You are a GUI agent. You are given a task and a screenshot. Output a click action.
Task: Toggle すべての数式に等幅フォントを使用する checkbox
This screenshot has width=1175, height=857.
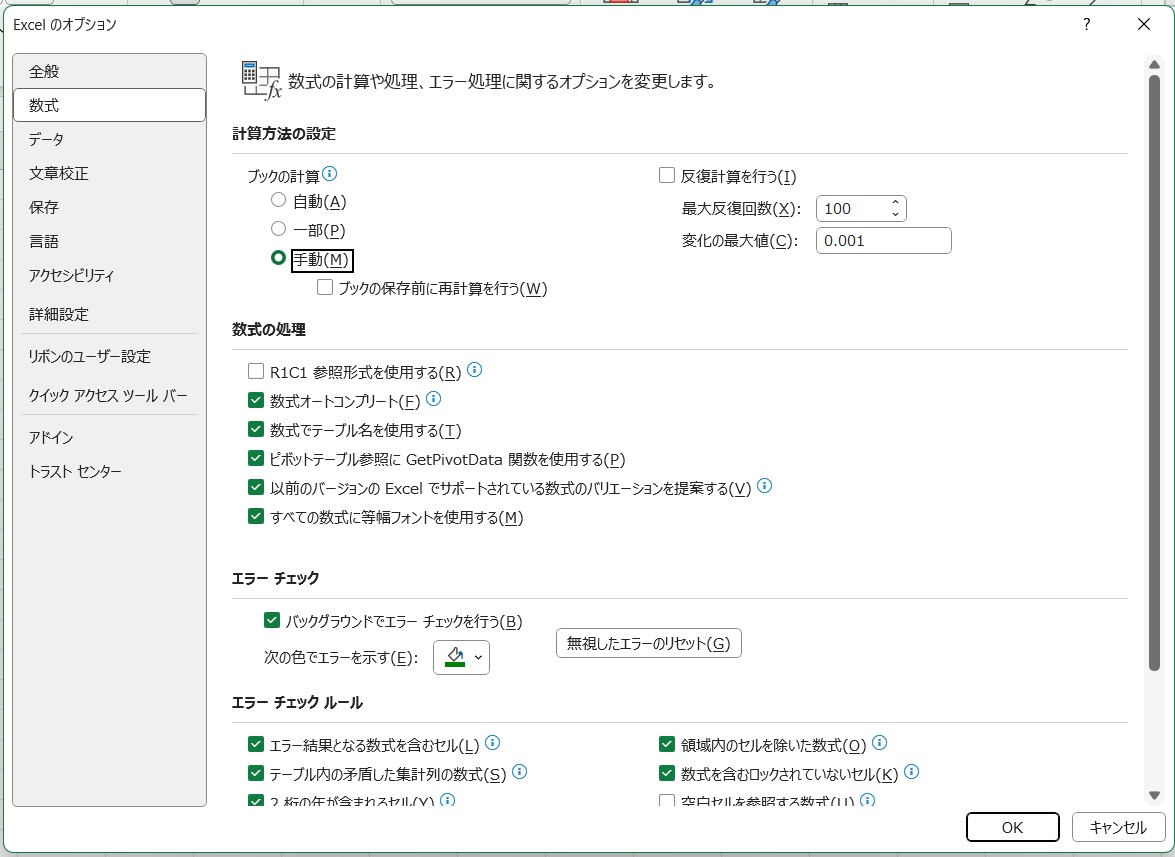click(256, 516)
